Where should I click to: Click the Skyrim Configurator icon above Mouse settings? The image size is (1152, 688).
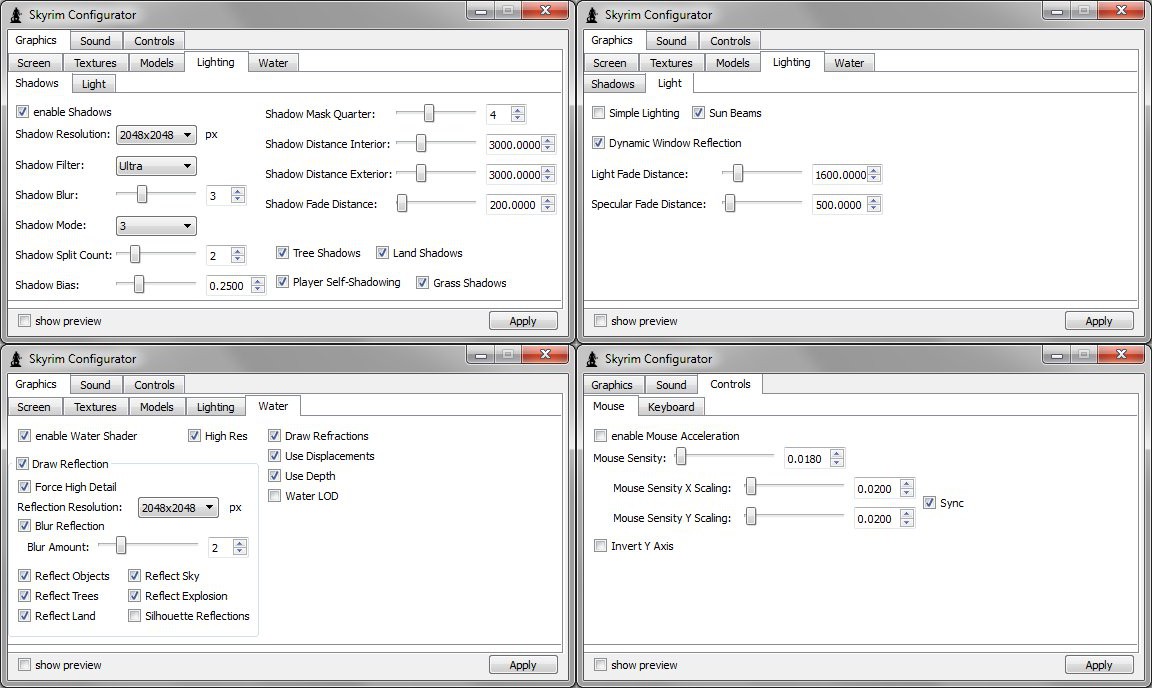pyautogui.click(x=592, y=359)
